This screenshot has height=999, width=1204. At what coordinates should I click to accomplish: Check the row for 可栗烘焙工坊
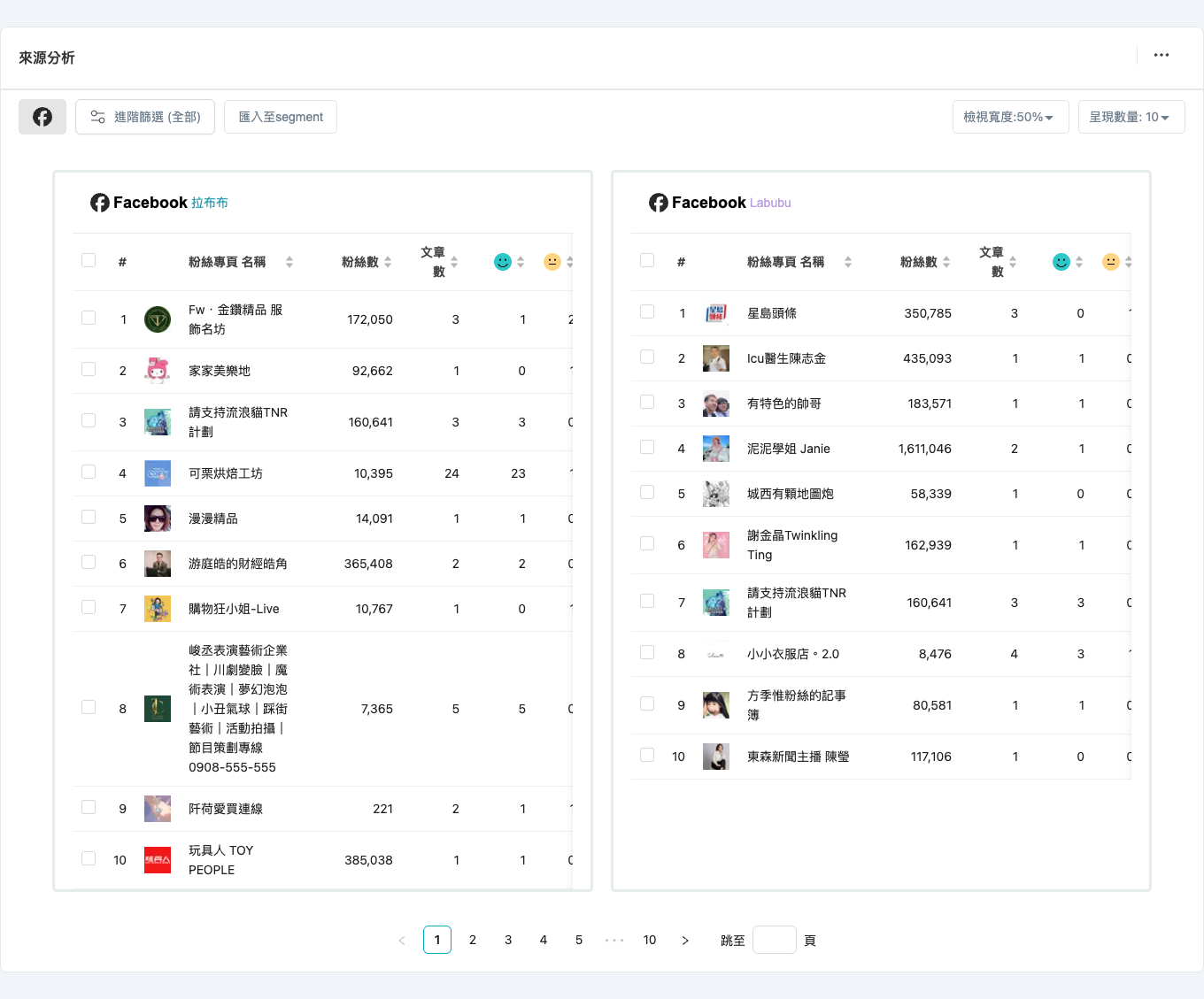coord(89,472)
